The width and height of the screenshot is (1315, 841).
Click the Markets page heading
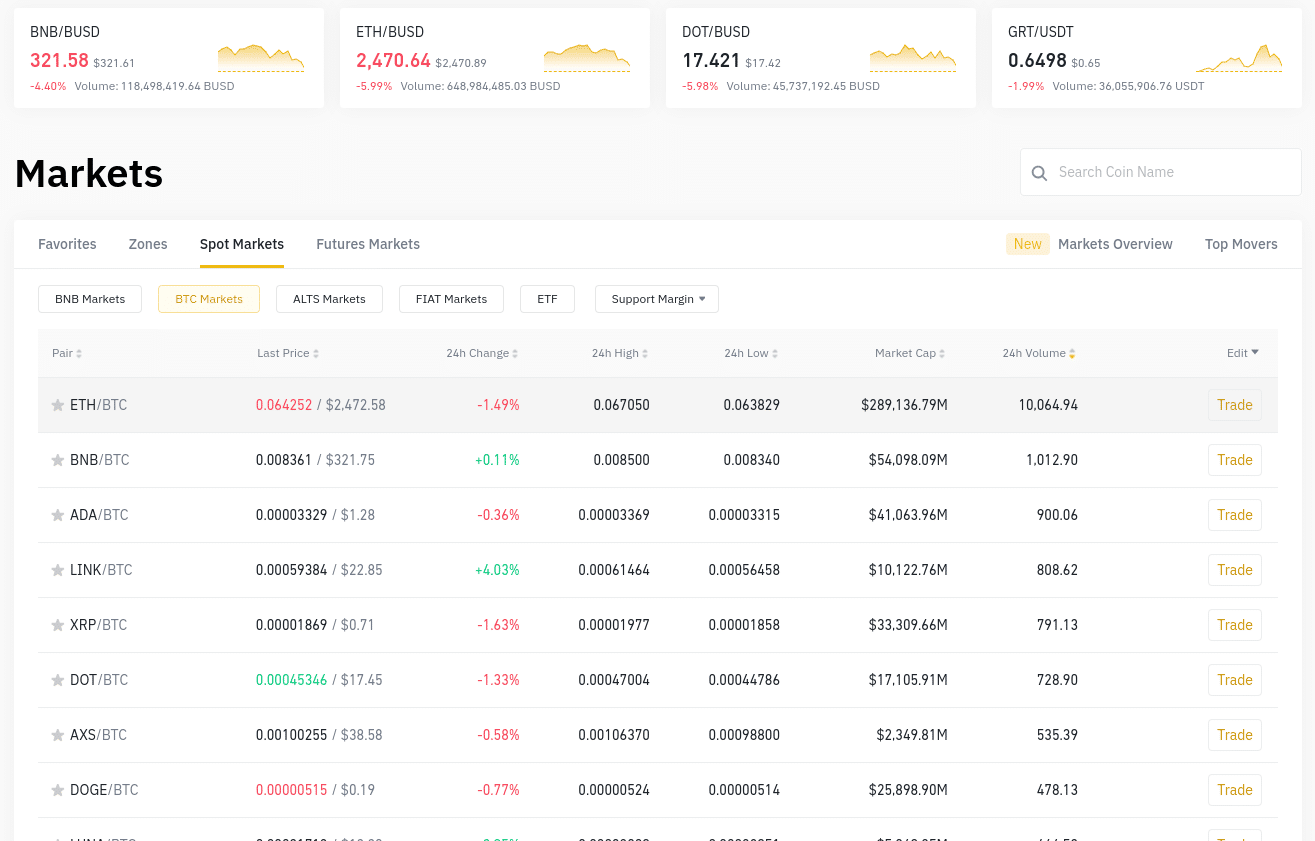[89, 173]
